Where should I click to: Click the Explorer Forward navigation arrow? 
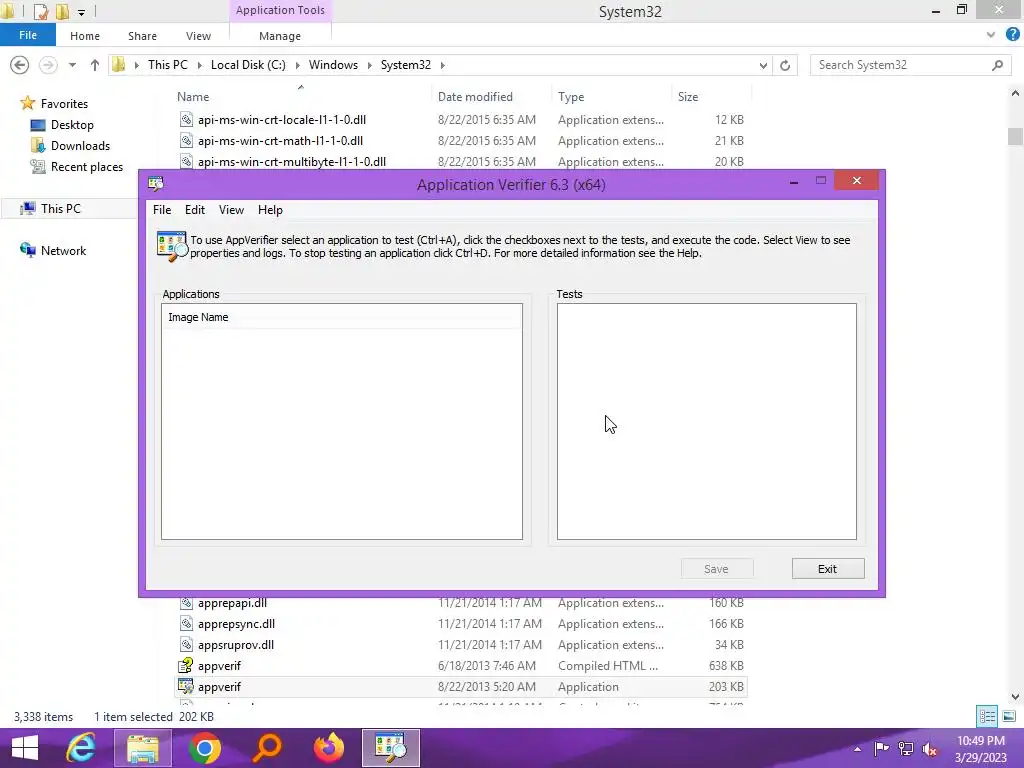point(48,65)
